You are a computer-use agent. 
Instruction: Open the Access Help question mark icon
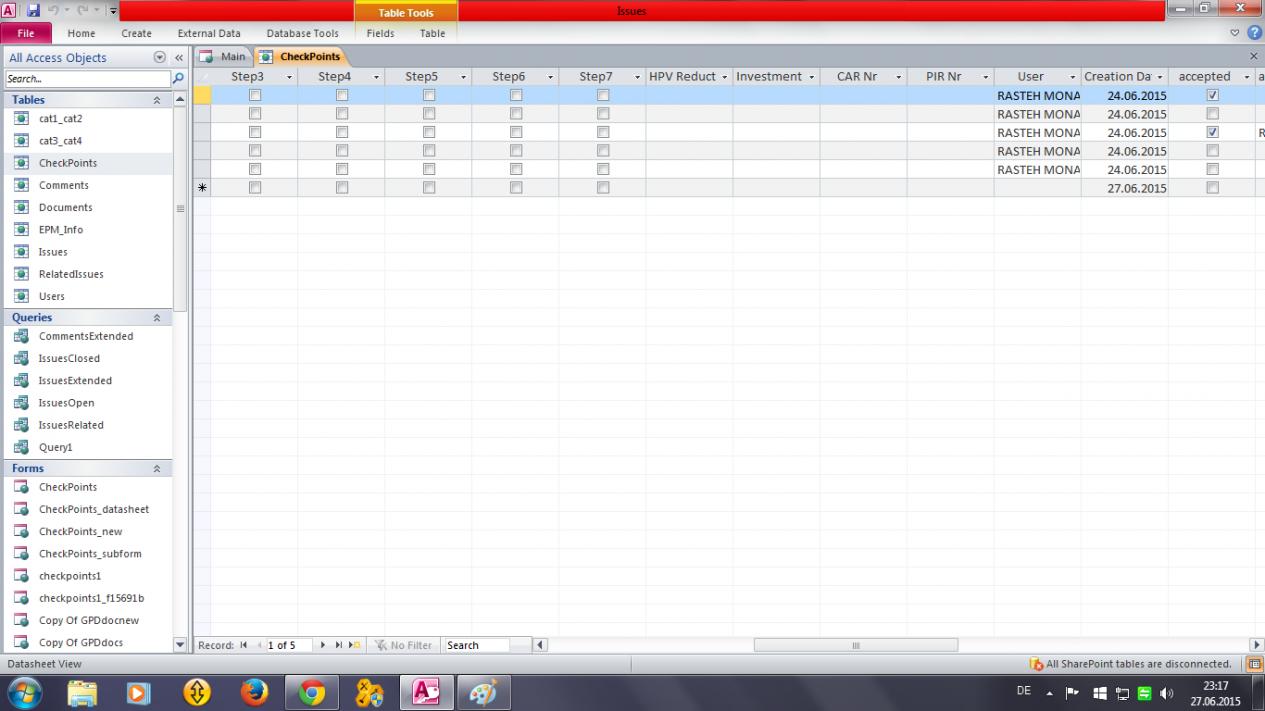1255,33
